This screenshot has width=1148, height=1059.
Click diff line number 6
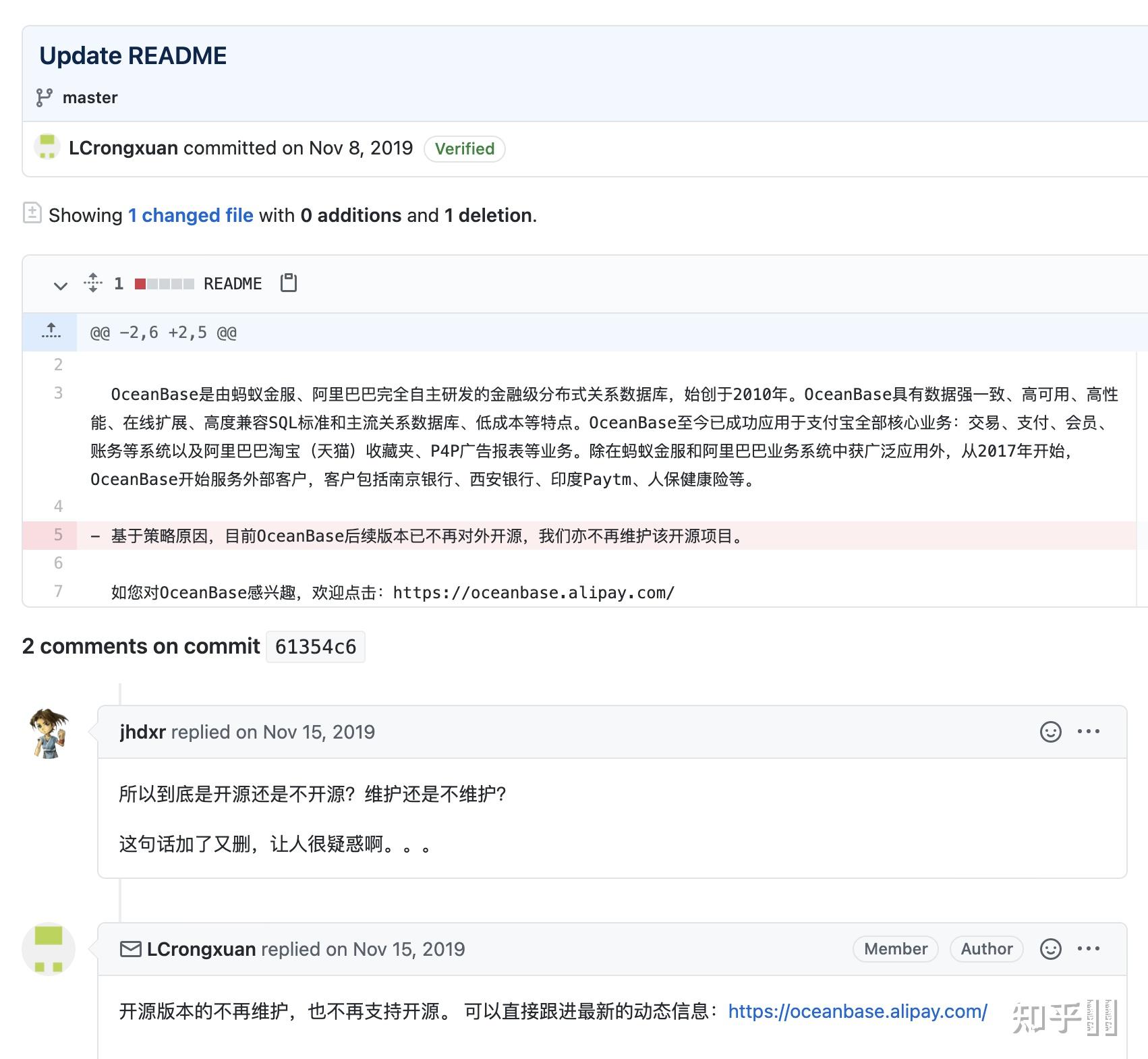pos(58,563)
